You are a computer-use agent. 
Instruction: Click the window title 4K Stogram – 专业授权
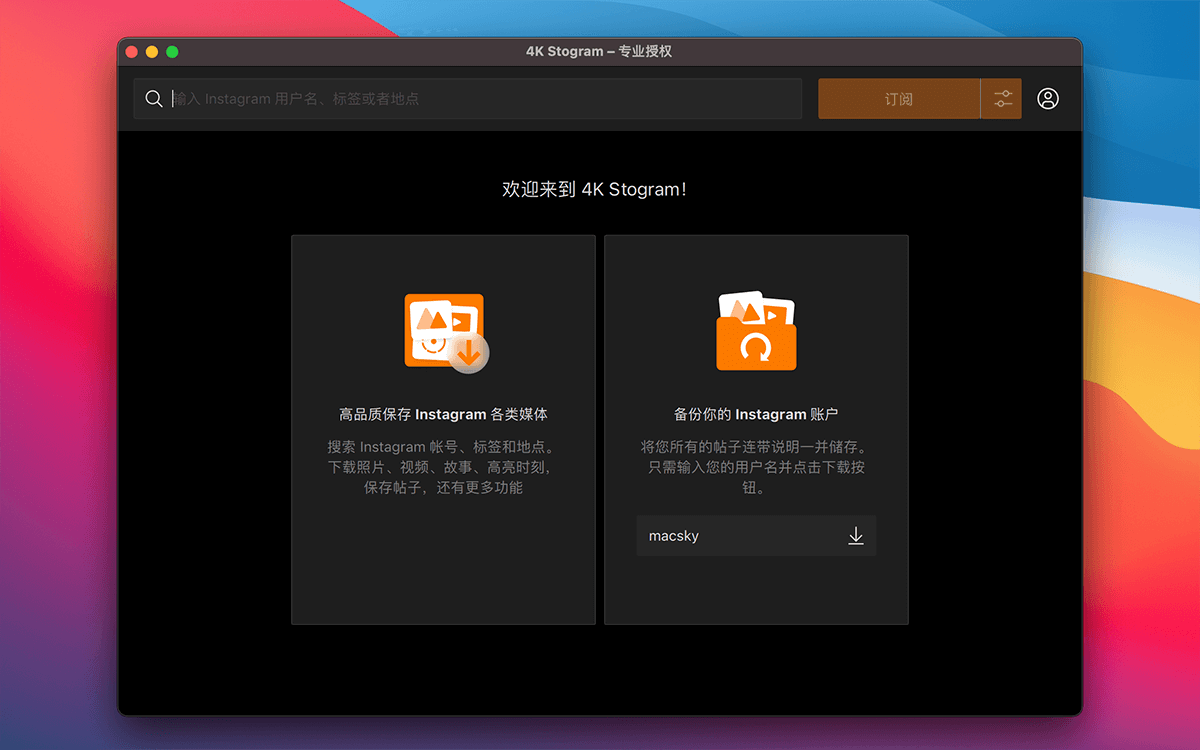[x=599, y=51]
